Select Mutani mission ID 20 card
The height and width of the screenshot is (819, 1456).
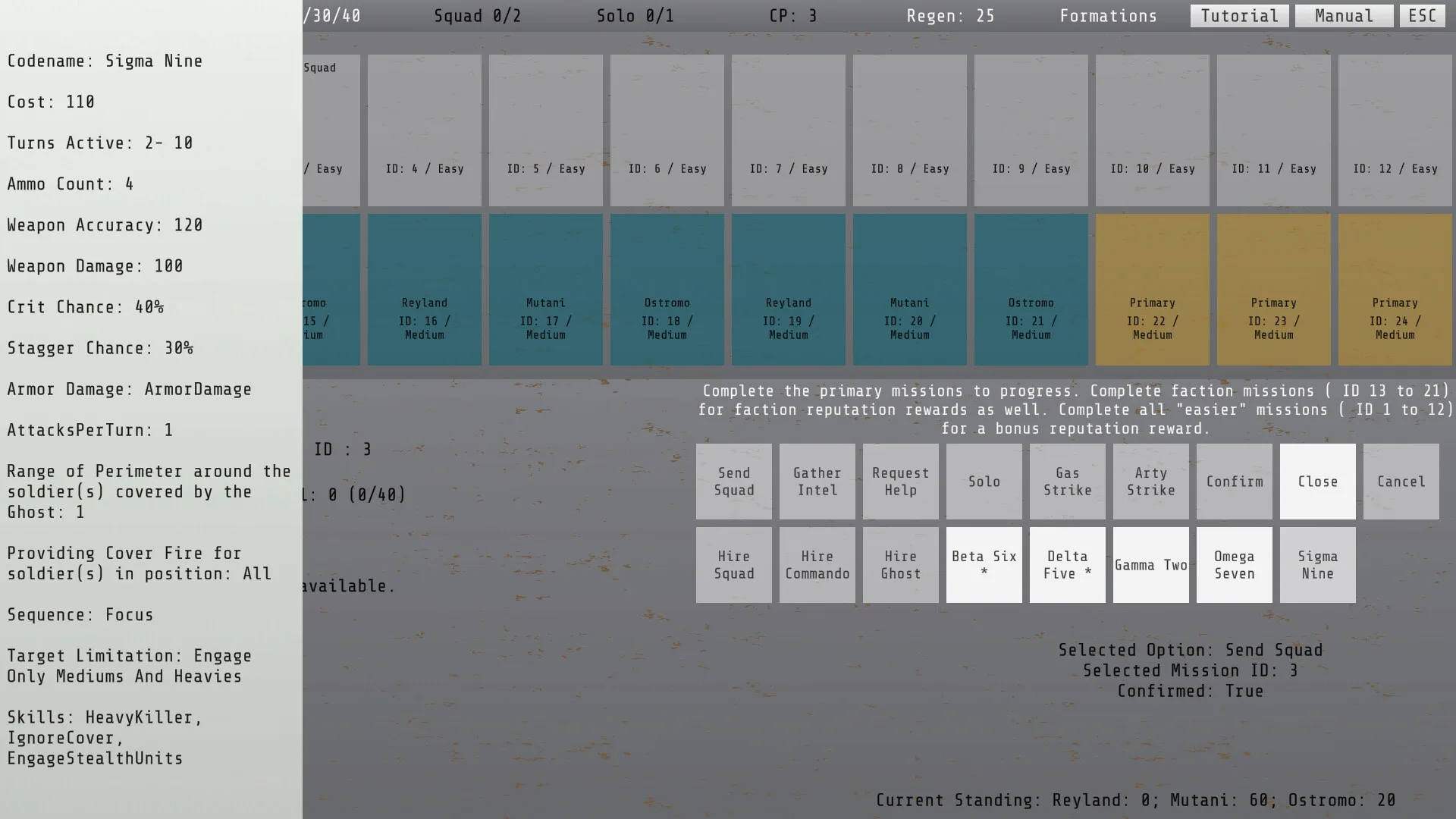pos(910,290)
